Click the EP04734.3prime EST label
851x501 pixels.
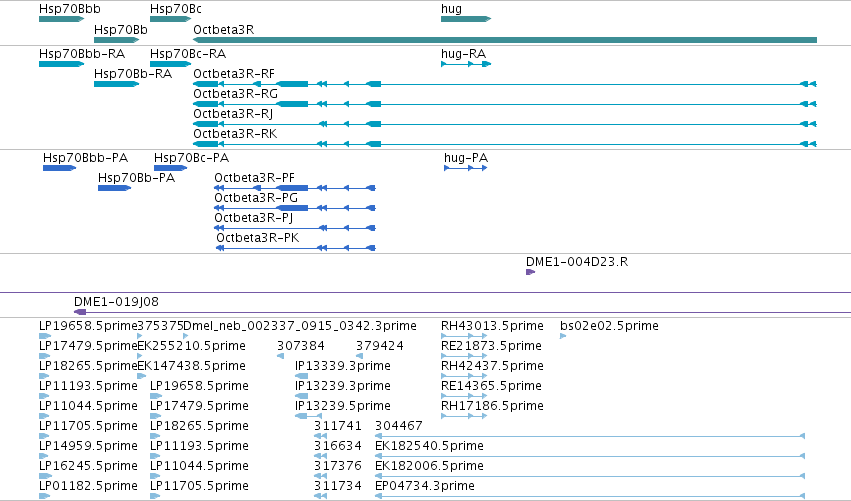425,486
